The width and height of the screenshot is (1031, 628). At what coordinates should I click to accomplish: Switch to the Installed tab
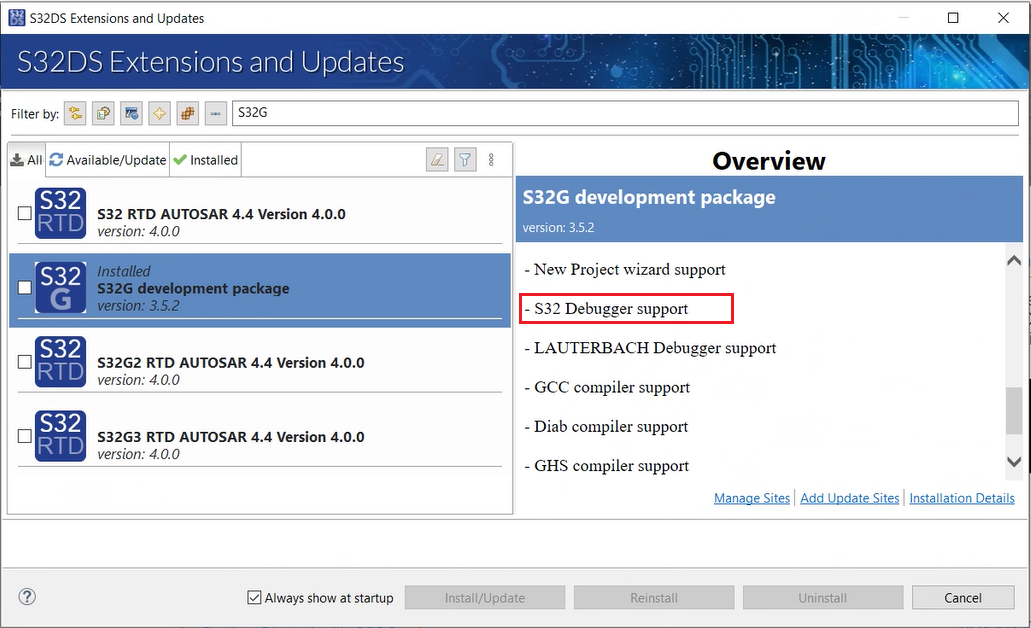205,160
